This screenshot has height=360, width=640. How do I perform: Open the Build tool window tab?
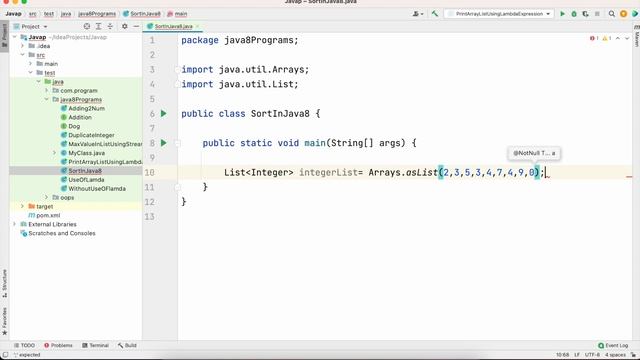127,345
